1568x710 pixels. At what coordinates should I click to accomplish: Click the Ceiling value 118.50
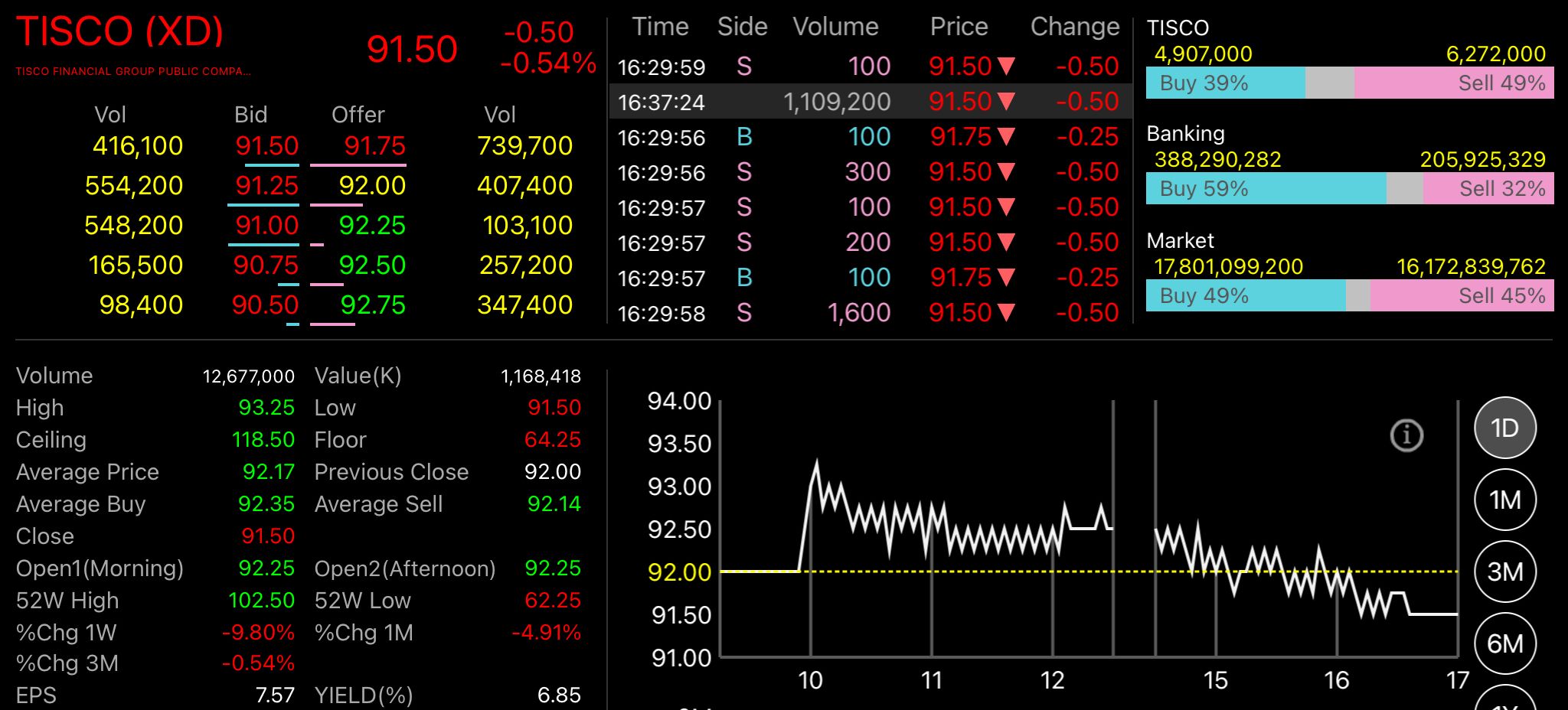point(263,440)
